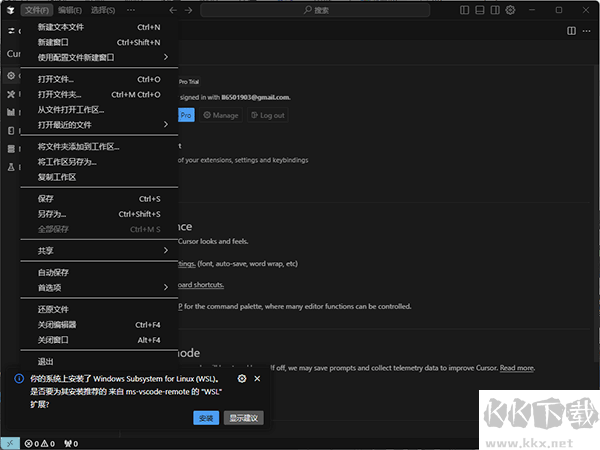The image size is (600, 450).
Task: Toggle the secondary sidebar layout icon
Action: (494, 10)
